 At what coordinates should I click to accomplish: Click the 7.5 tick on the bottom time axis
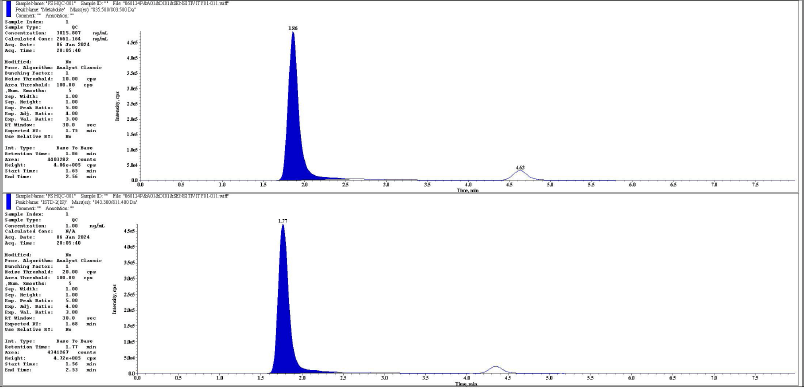coord(755,378)
